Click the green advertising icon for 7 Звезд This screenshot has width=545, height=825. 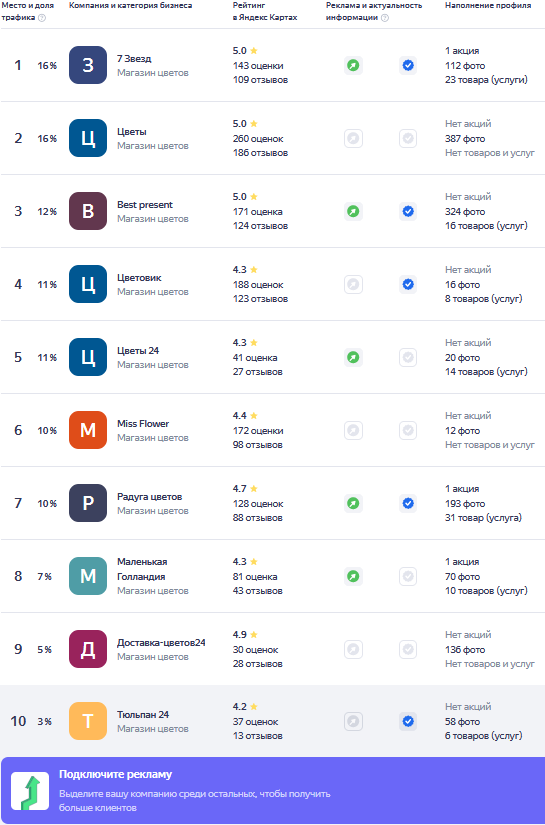[354, 65]
